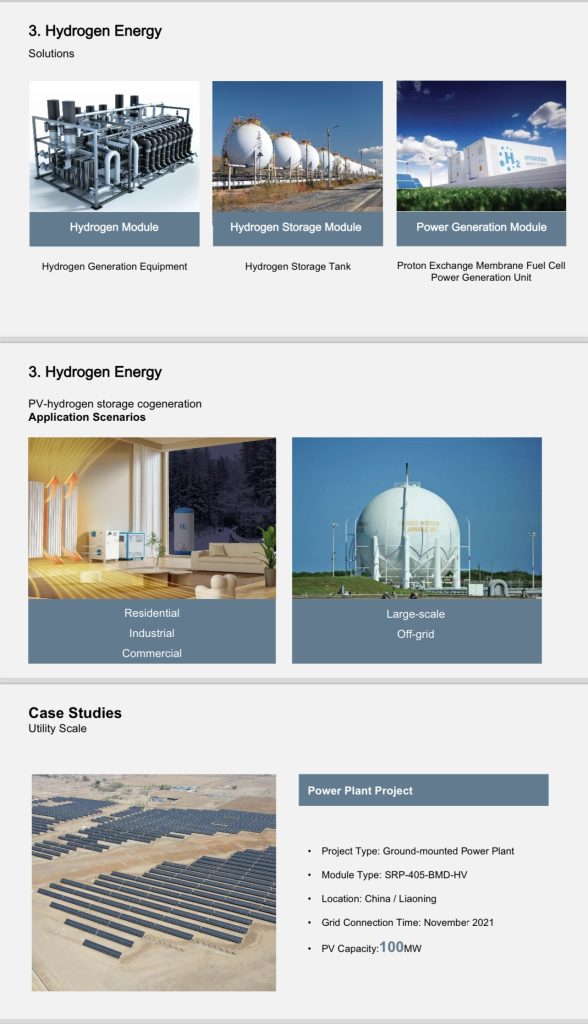This screenshot has height=1024, width=588.
Task: Click the Industrial label
Action: [152, 633]
